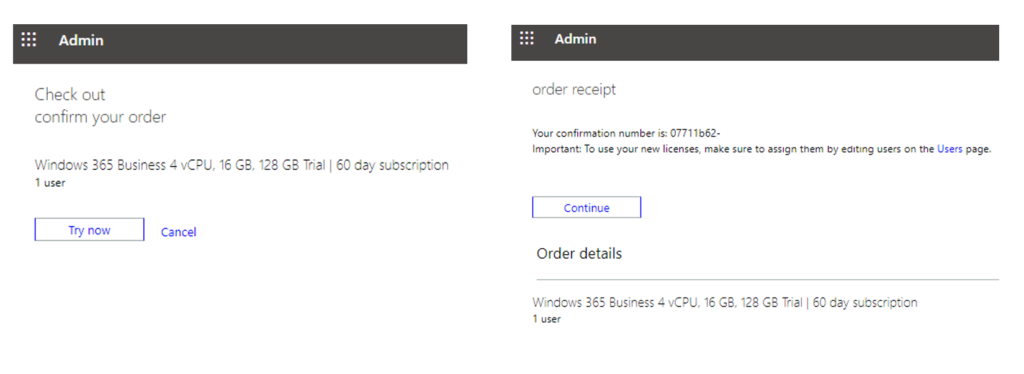Click '1 user' text on the checkout page
Screen dimensions: 1024x374
pos(50,183)
